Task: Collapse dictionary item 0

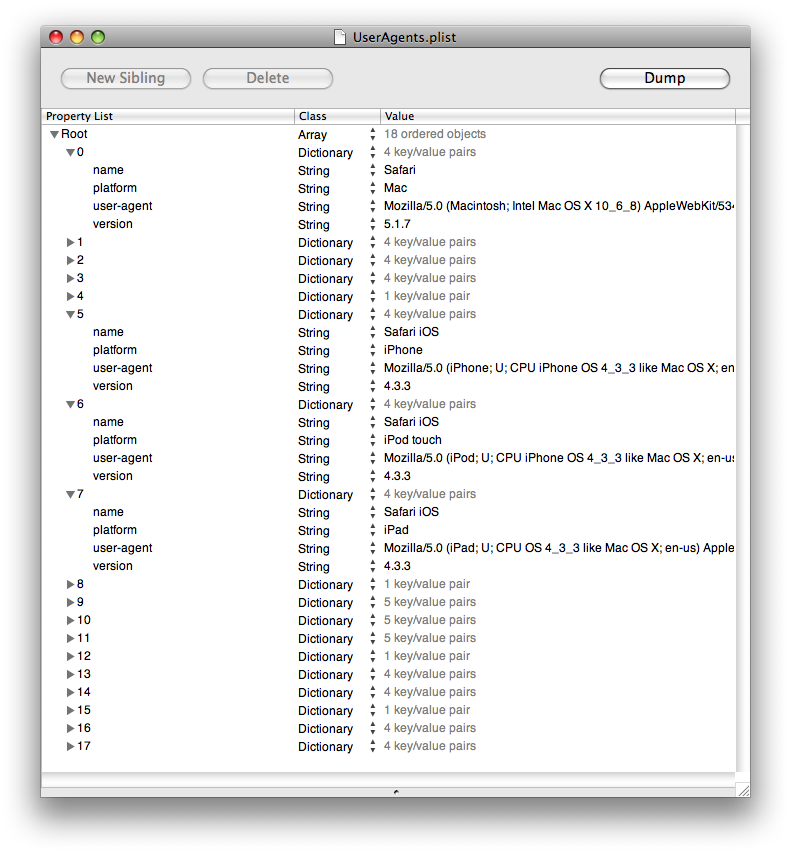Action: (x=71, y=152)
